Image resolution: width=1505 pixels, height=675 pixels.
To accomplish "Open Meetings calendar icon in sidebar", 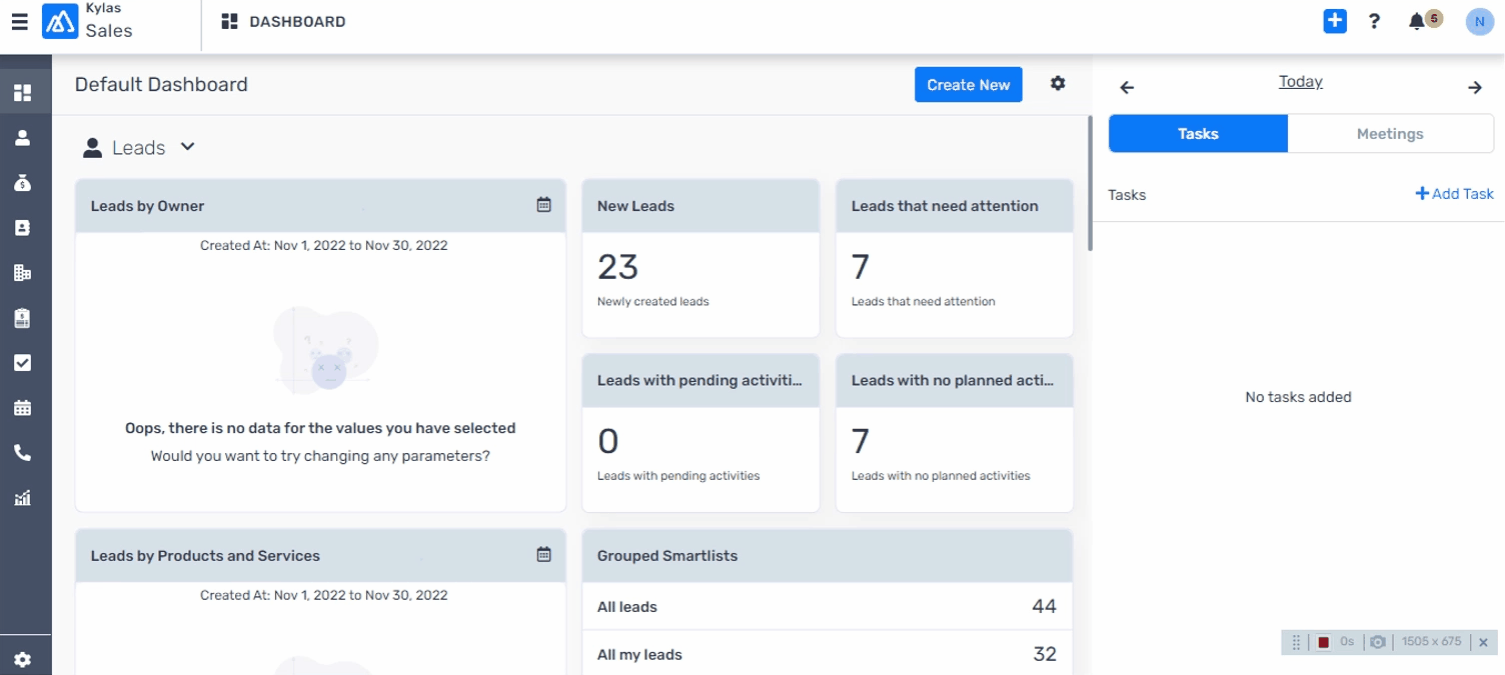I will pyautogui.click(x=22, y=408).
